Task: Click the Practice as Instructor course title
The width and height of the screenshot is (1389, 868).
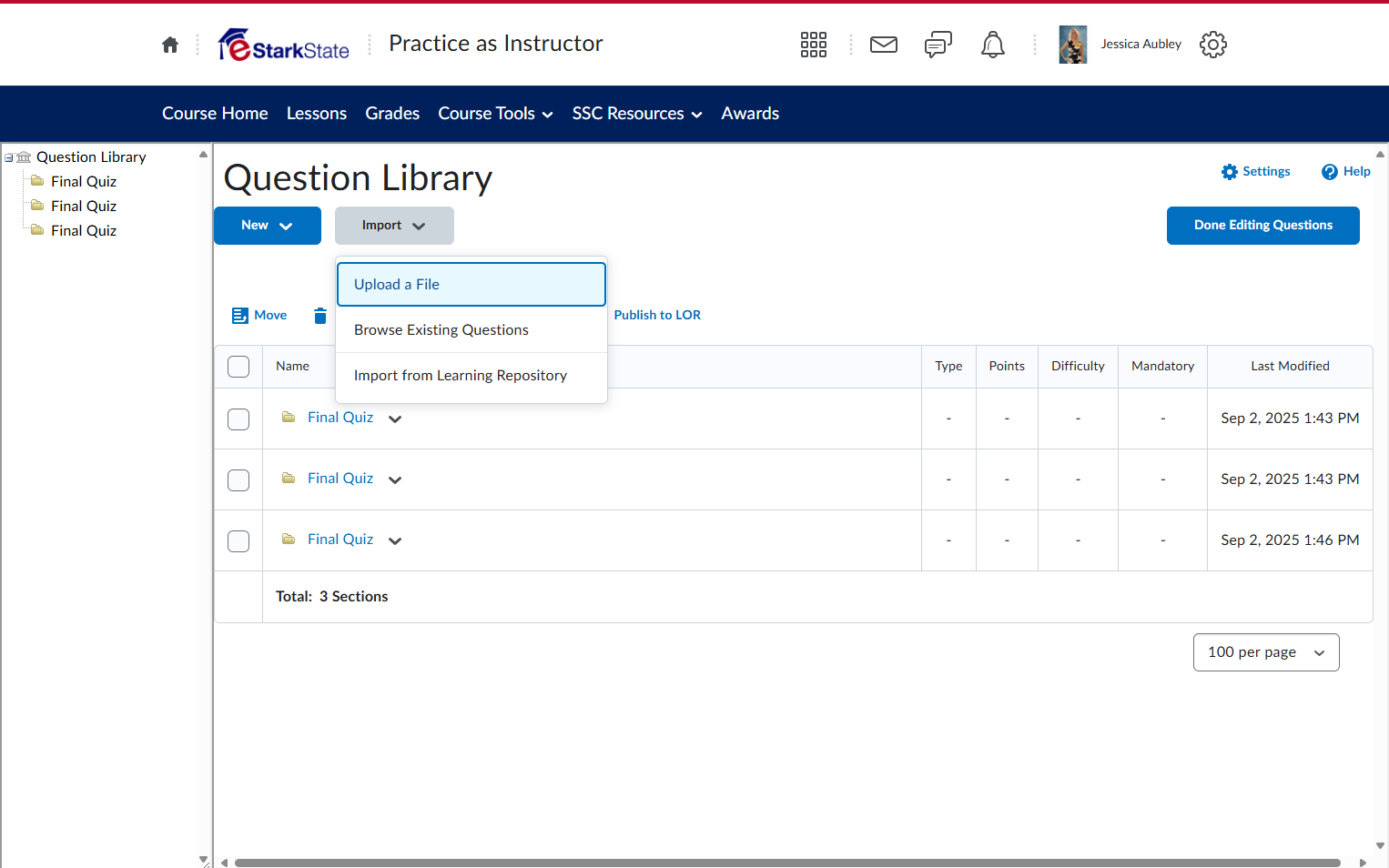Action: (496, 44)
